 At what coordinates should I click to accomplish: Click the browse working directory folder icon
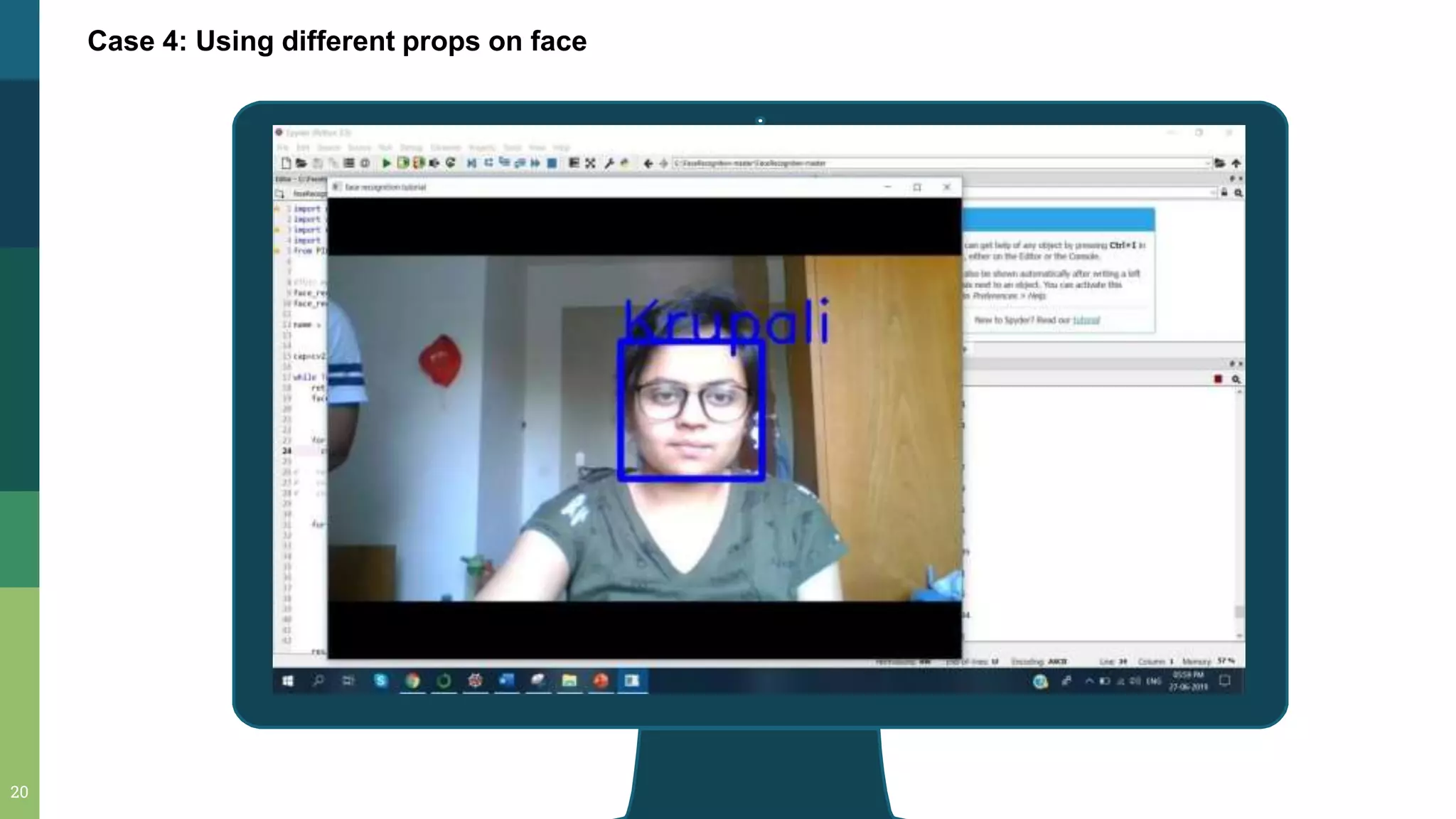tap(1220, 163)
